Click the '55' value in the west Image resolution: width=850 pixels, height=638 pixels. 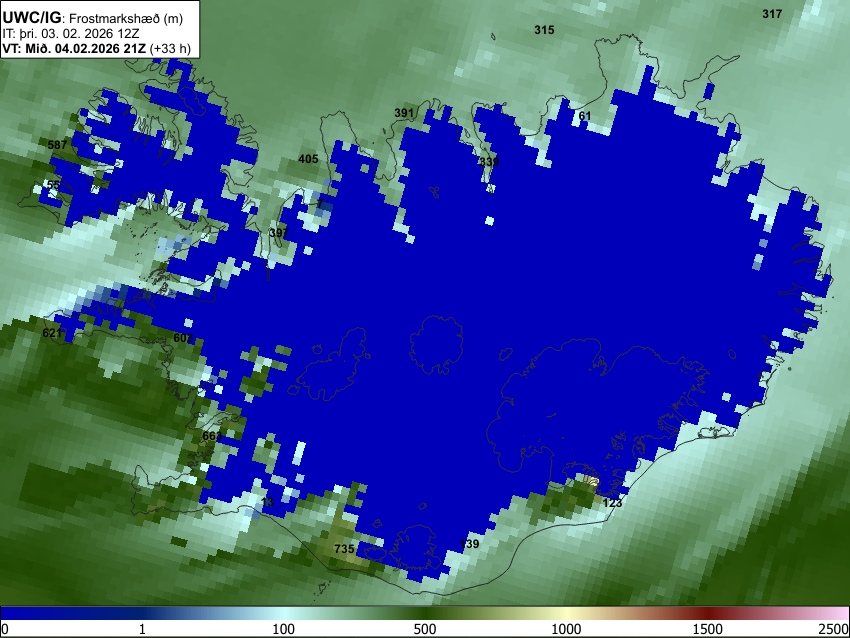point(53,185)
